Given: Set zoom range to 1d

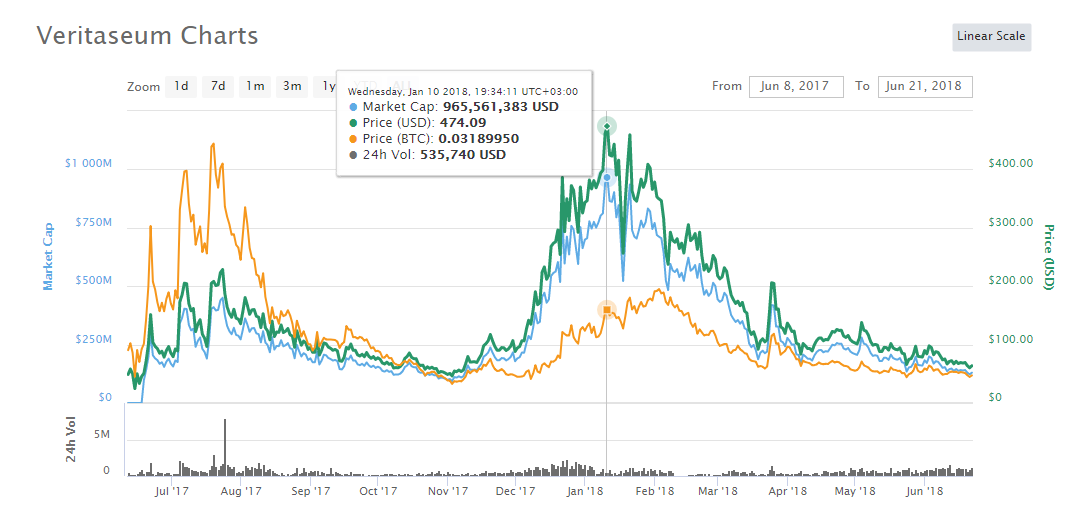Looking at the screenshot, I should [181, 86].
